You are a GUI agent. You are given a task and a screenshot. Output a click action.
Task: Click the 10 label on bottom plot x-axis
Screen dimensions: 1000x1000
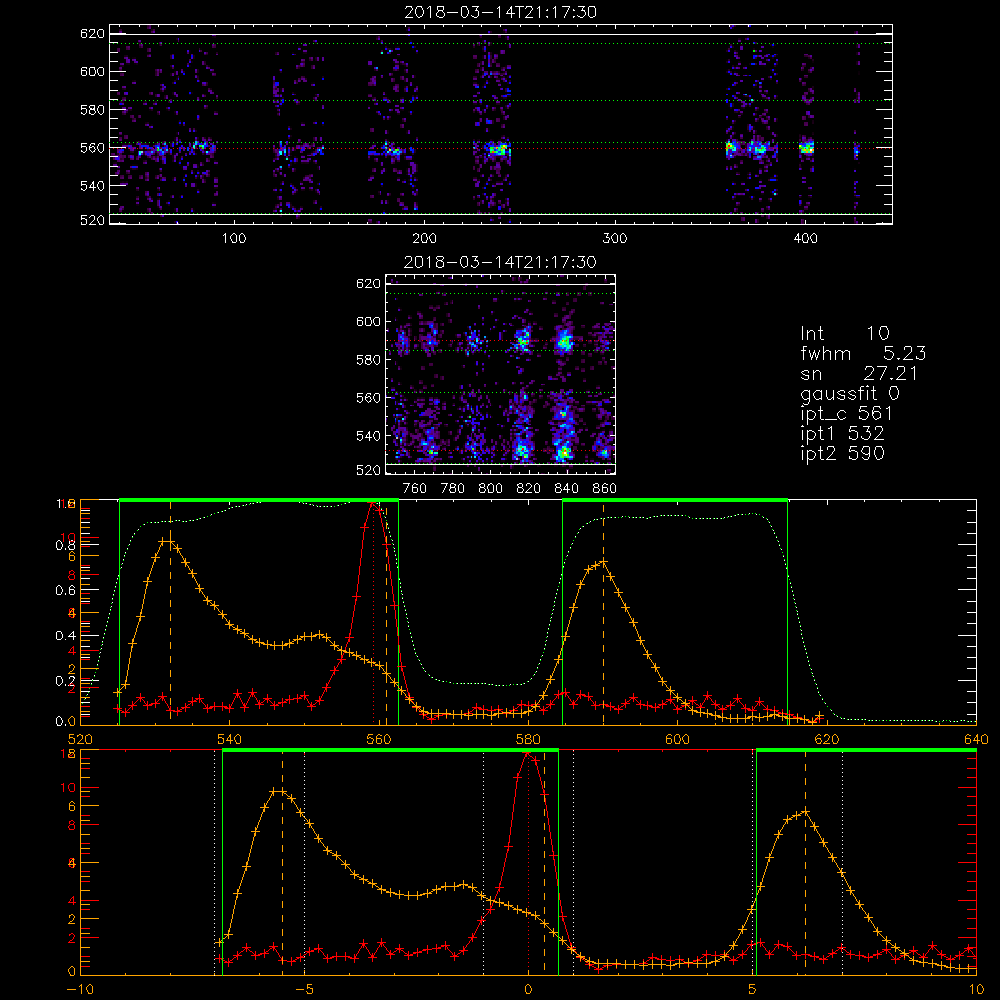click(976, 990)
